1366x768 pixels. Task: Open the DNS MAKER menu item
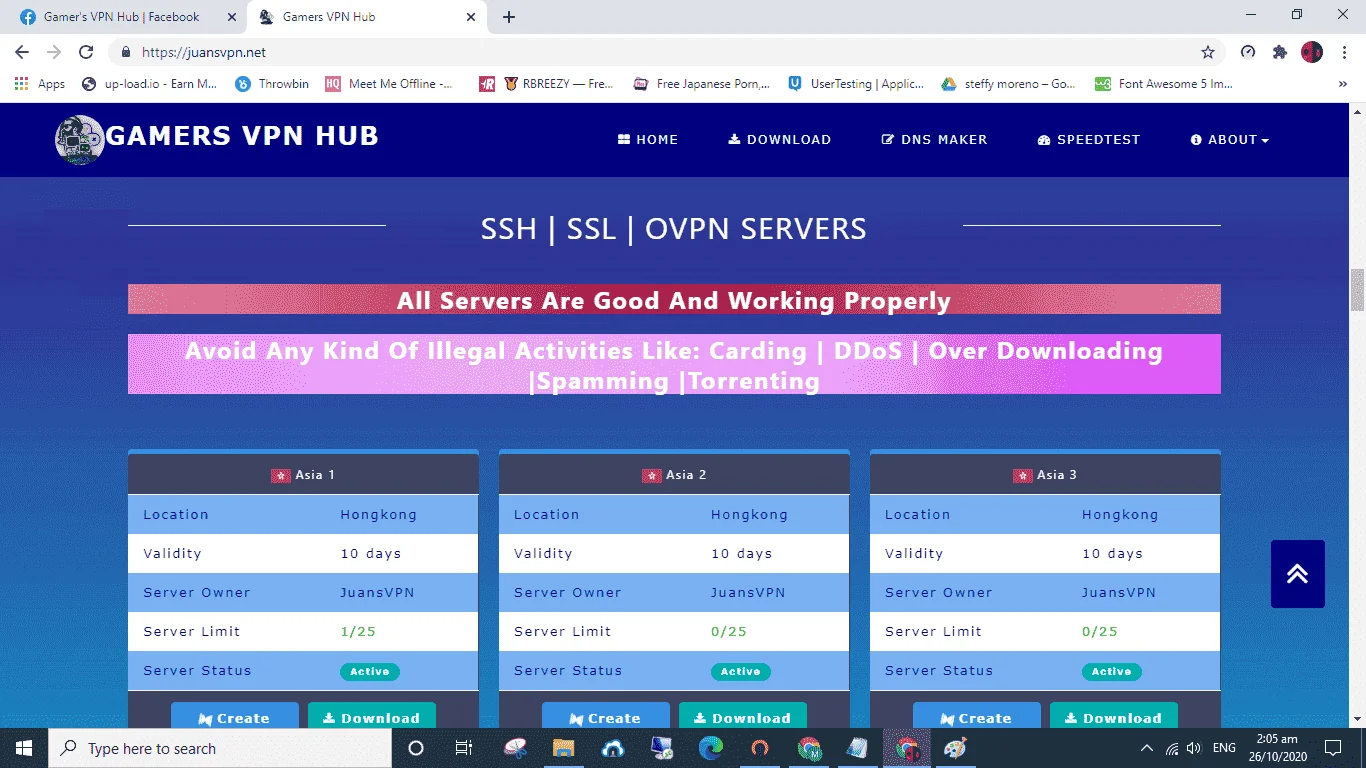coord(934,140)
